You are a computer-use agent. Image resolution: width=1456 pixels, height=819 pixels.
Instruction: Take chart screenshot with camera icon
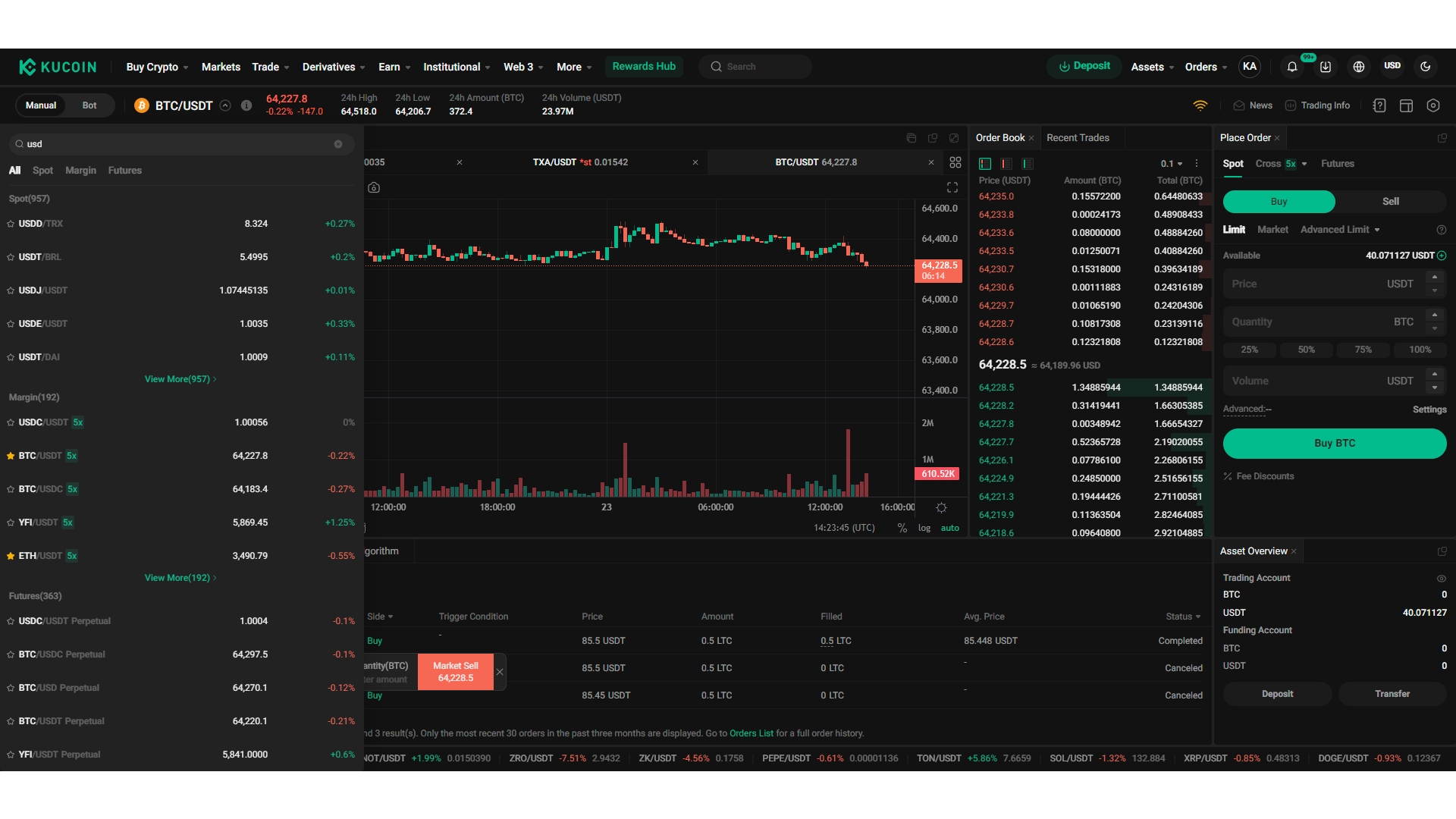click(374, 187)
